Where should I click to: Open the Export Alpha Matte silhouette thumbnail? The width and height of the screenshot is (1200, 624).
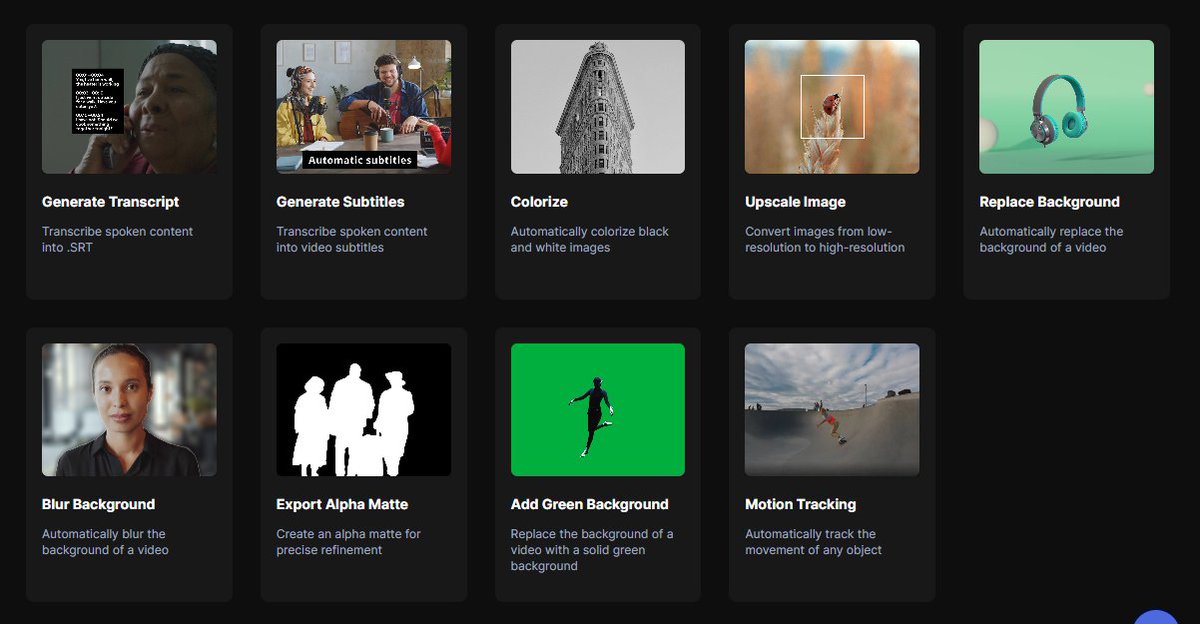[363, 410]
